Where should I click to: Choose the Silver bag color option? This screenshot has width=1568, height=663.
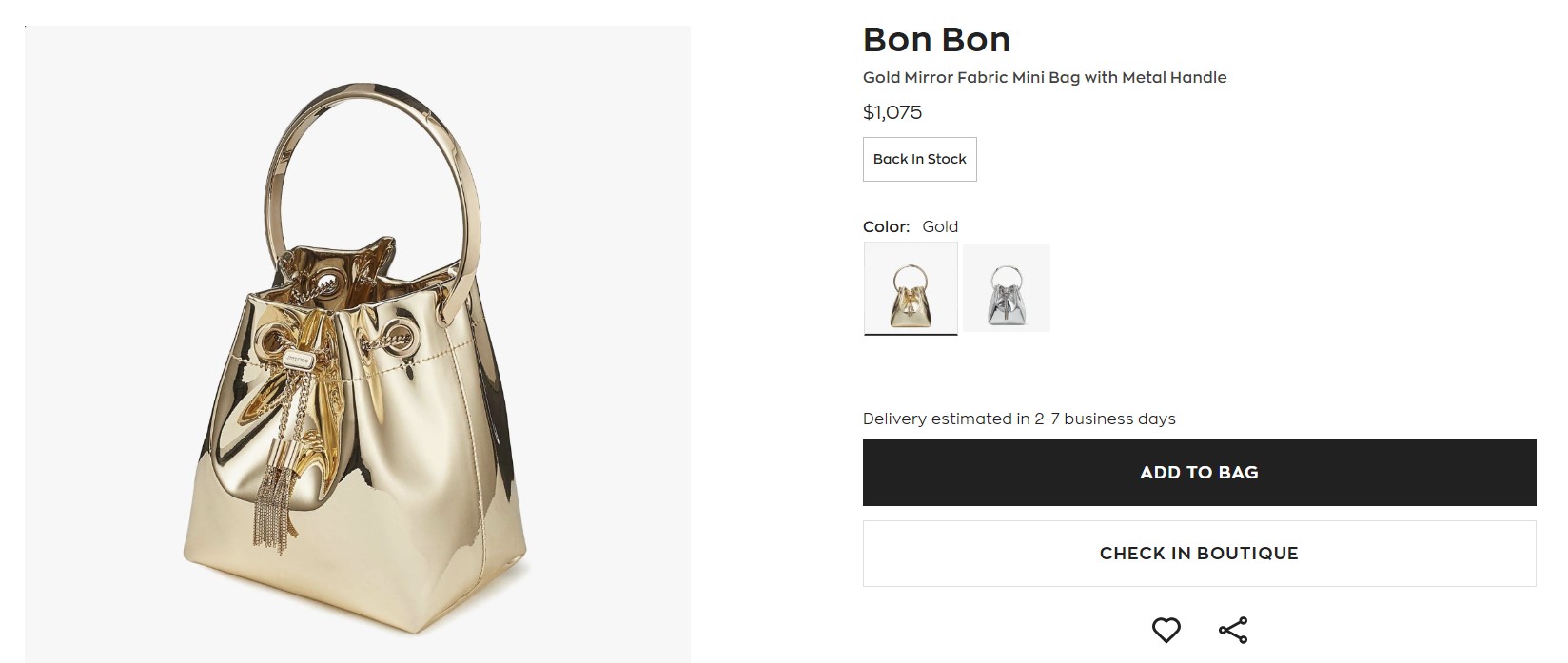[1007, 287]
